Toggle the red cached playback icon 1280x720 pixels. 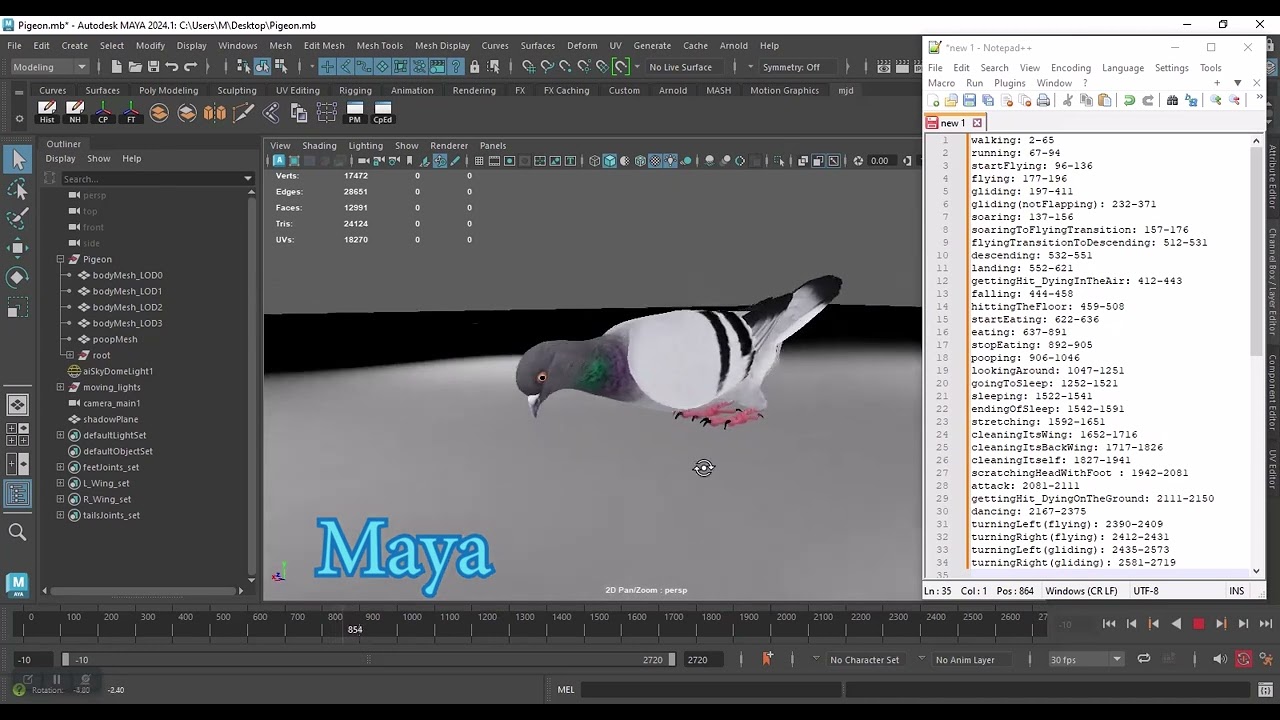coord(1243,660)
